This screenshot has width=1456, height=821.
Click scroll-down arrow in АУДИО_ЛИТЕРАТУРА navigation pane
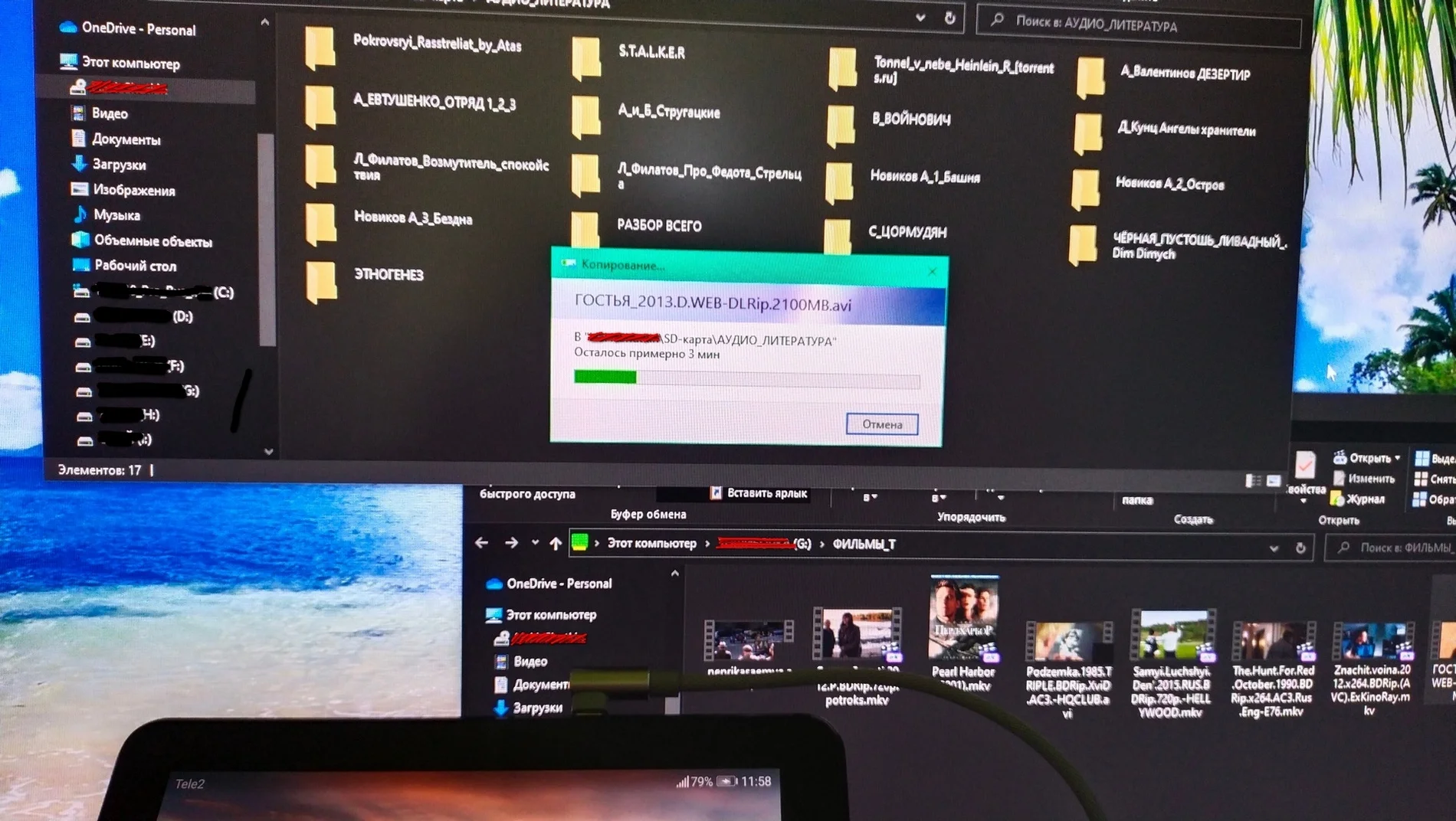(268, 452)
